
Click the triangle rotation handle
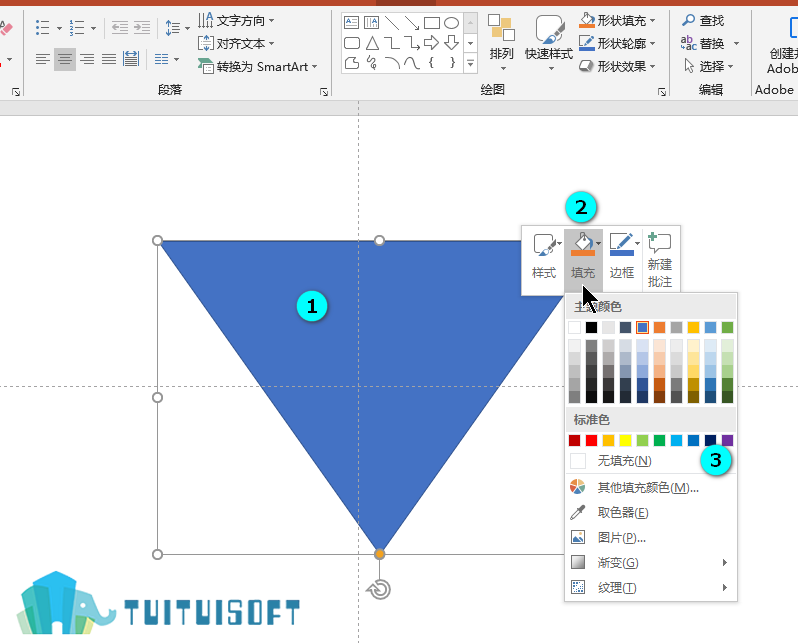click(x=379, y=590)
